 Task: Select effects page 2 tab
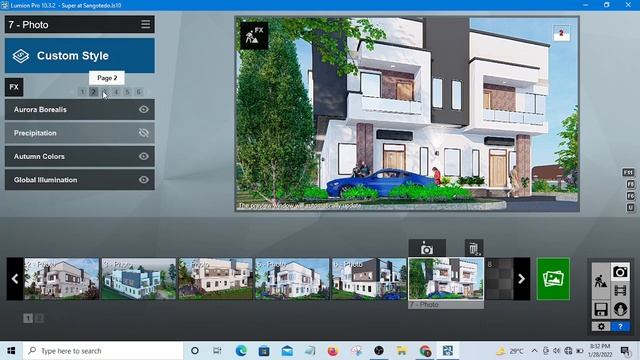tap(93, 92)
